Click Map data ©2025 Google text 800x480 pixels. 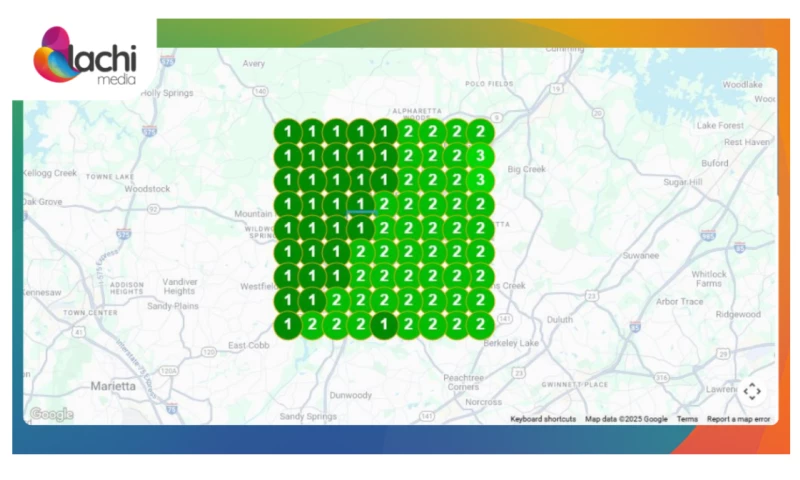tap(626, 419)
